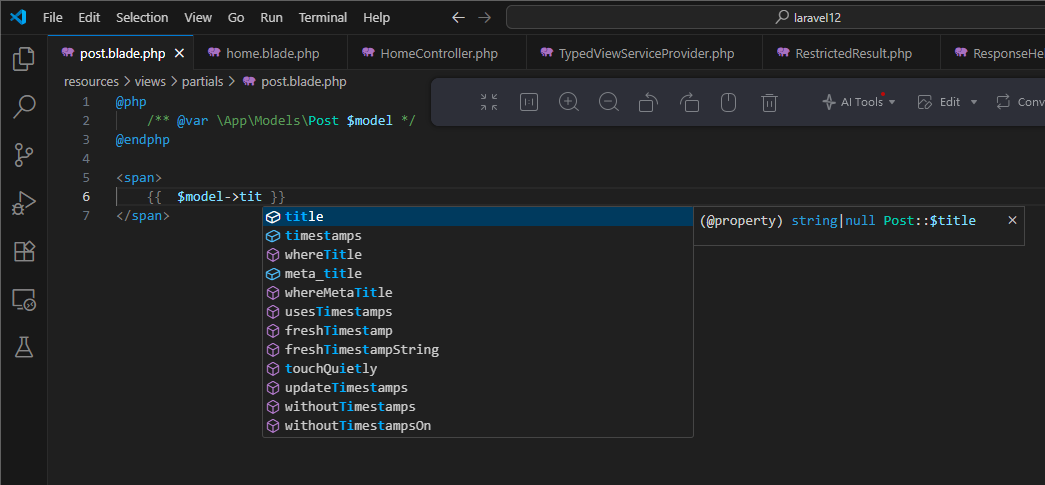Select the 'title' suggestion

pyautogui.click(x=477, y=217)
